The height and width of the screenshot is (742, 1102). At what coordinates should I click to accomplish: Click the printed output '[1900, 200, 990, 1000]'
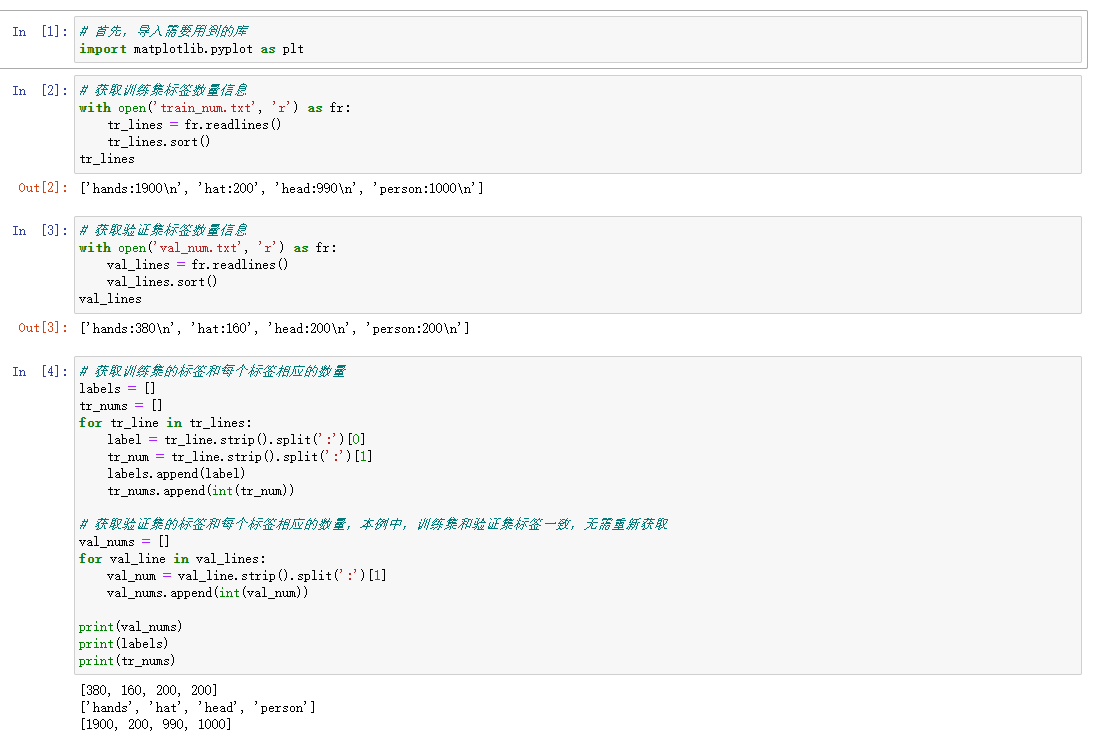pos(155,724)
